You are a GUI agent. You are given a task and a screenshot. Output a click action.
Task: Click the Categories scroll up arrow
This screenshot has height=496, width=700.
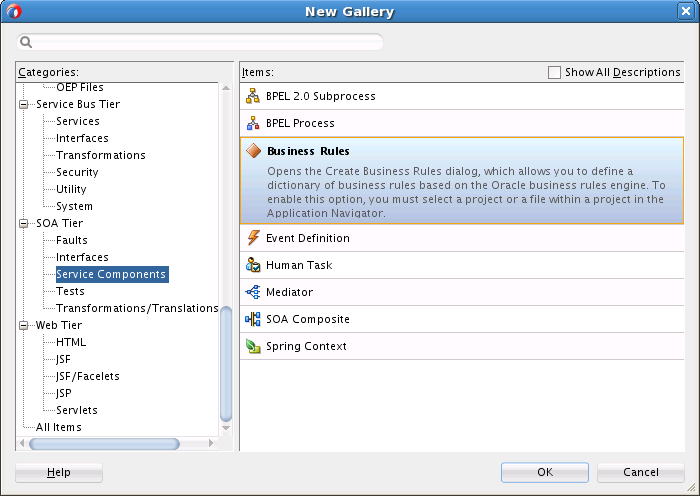click(226, 88)
